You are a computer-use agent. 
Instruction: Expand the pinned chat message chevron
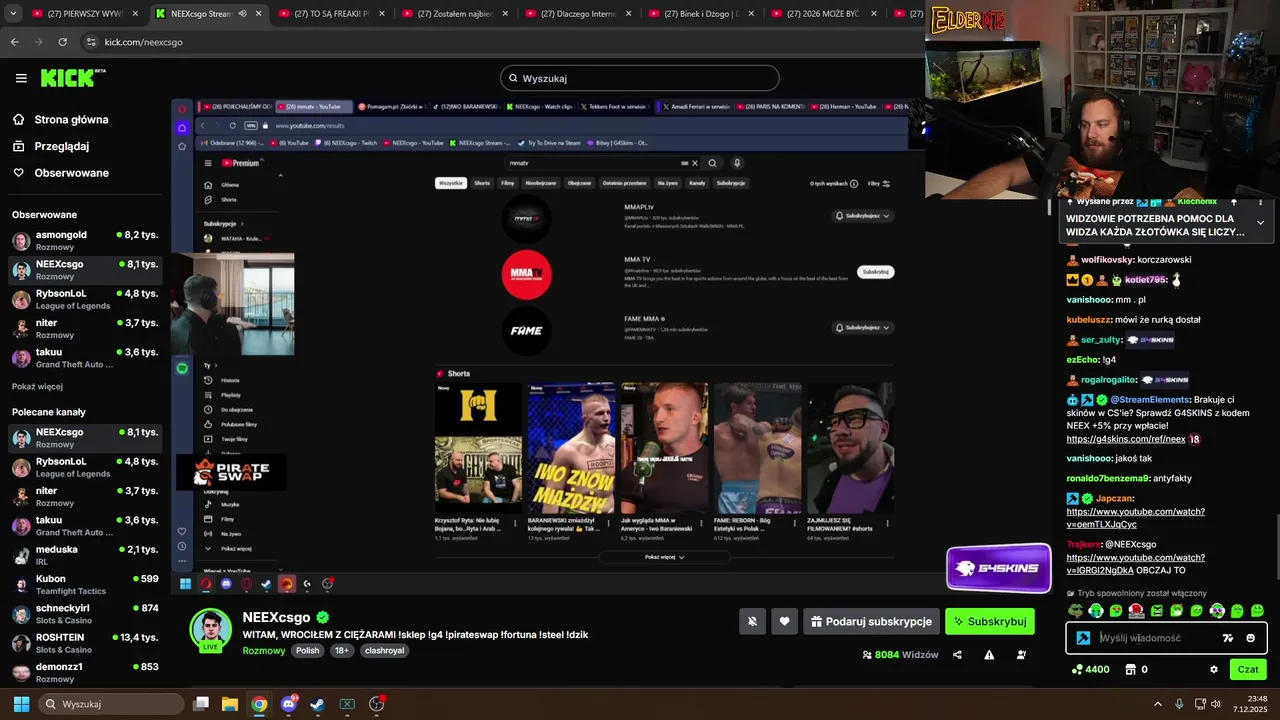pos(1260,223)
